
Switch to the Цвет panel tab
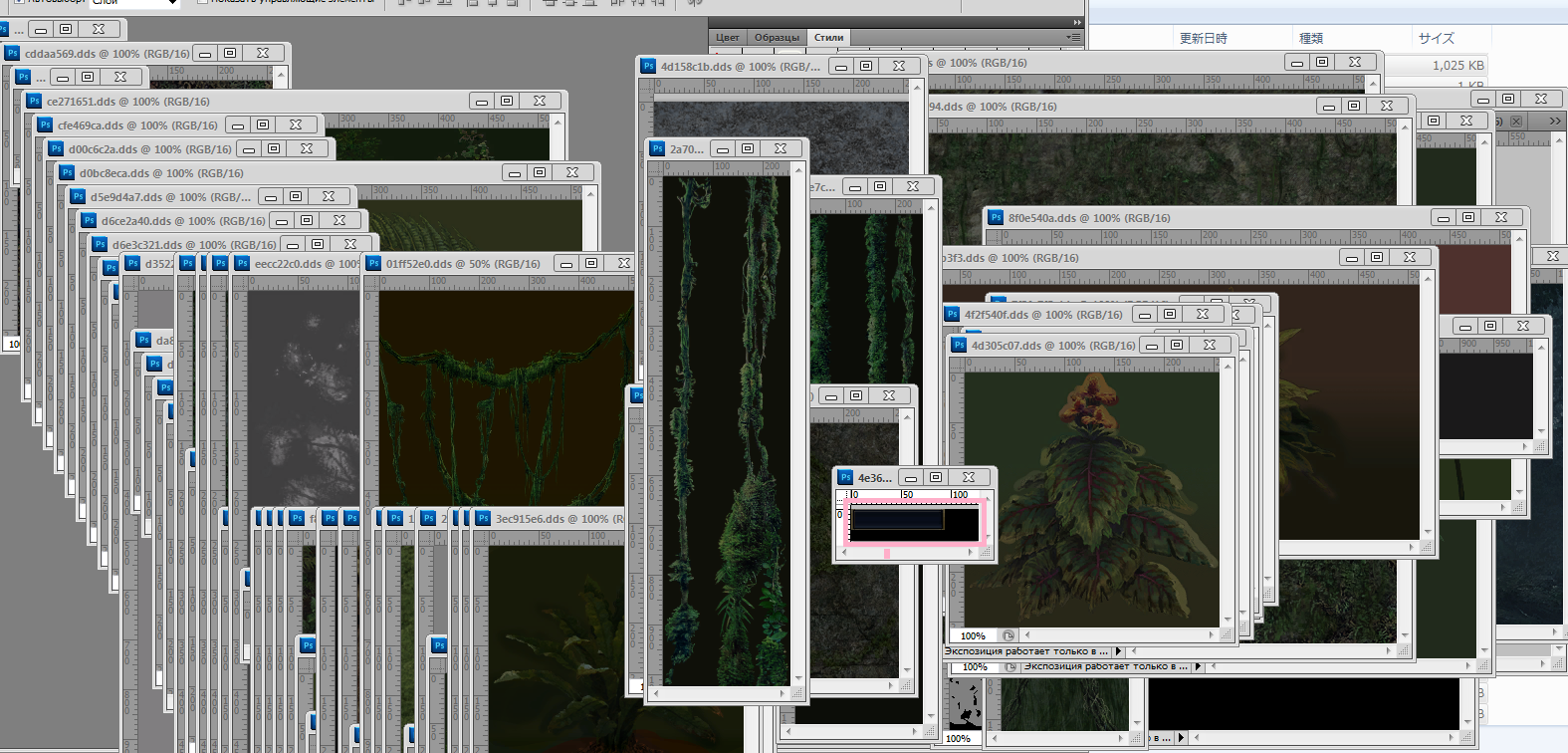pyautogui.click(x=727, y=38)
